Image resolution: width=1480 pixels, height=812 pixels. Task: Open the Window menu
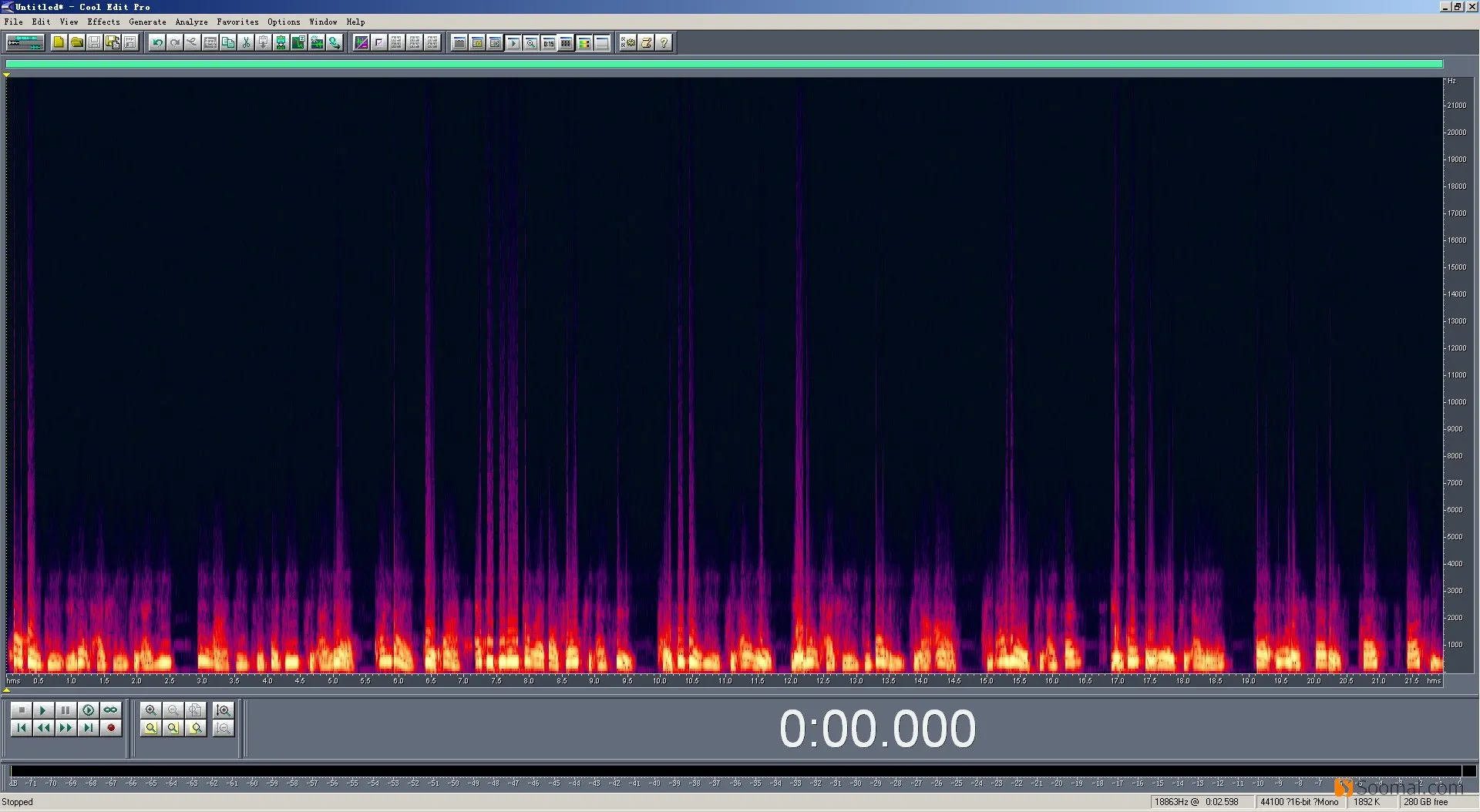click(x=323, y=22)
